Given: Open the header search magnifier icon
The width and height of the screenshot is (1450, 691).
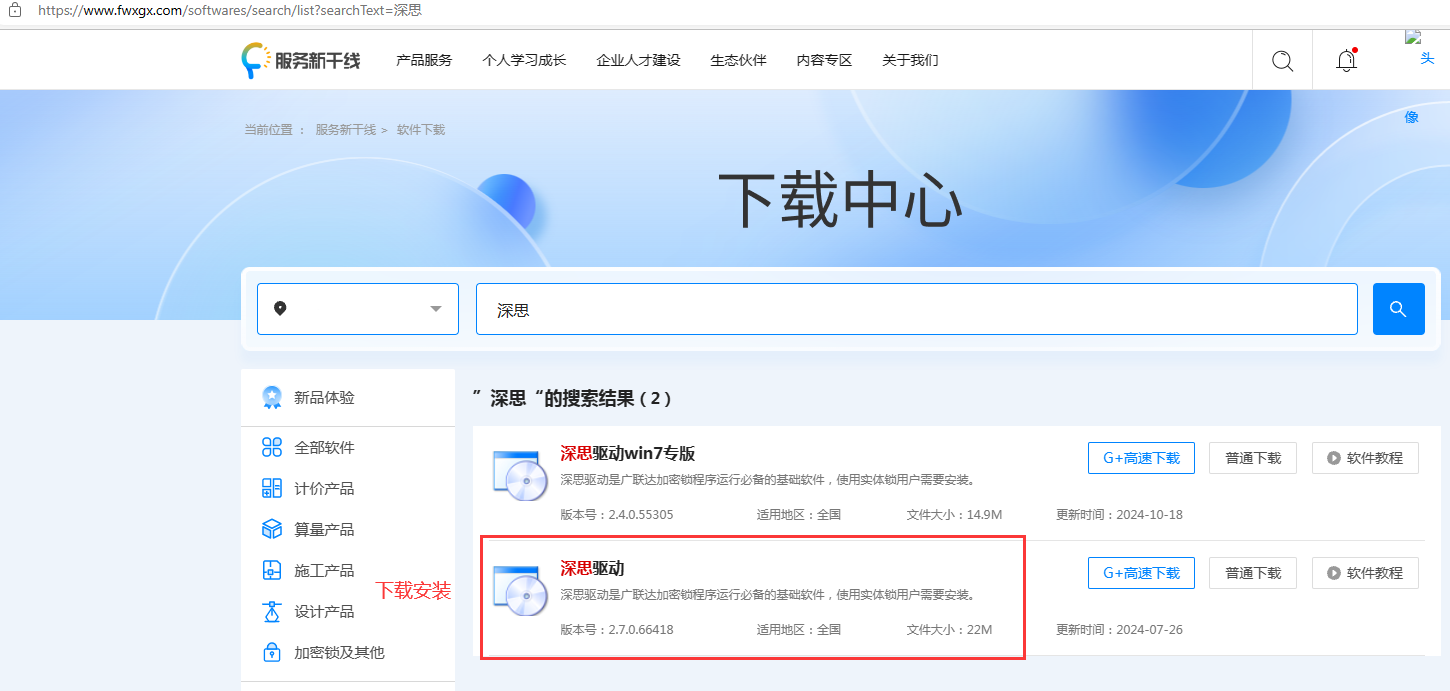Looking at the screenshot, I should [x=1282, y=60].
